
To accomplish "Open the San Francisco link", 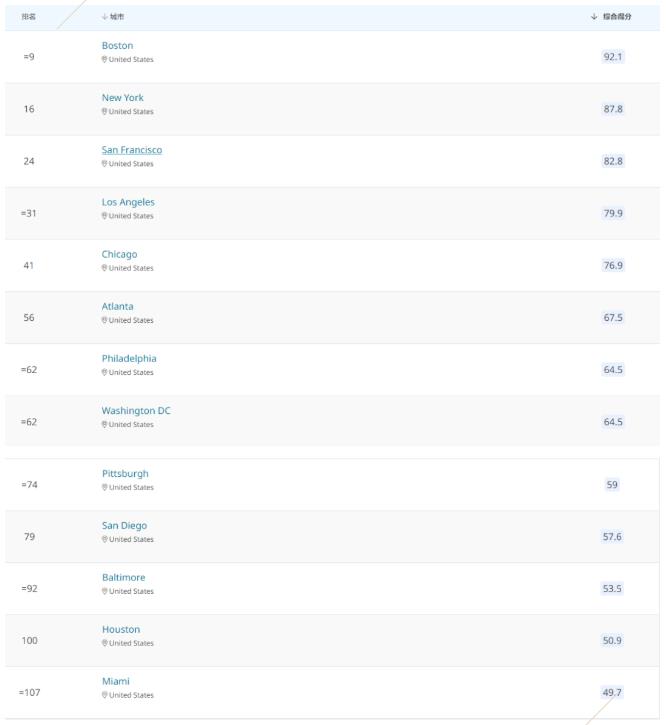I will point(132,150).
